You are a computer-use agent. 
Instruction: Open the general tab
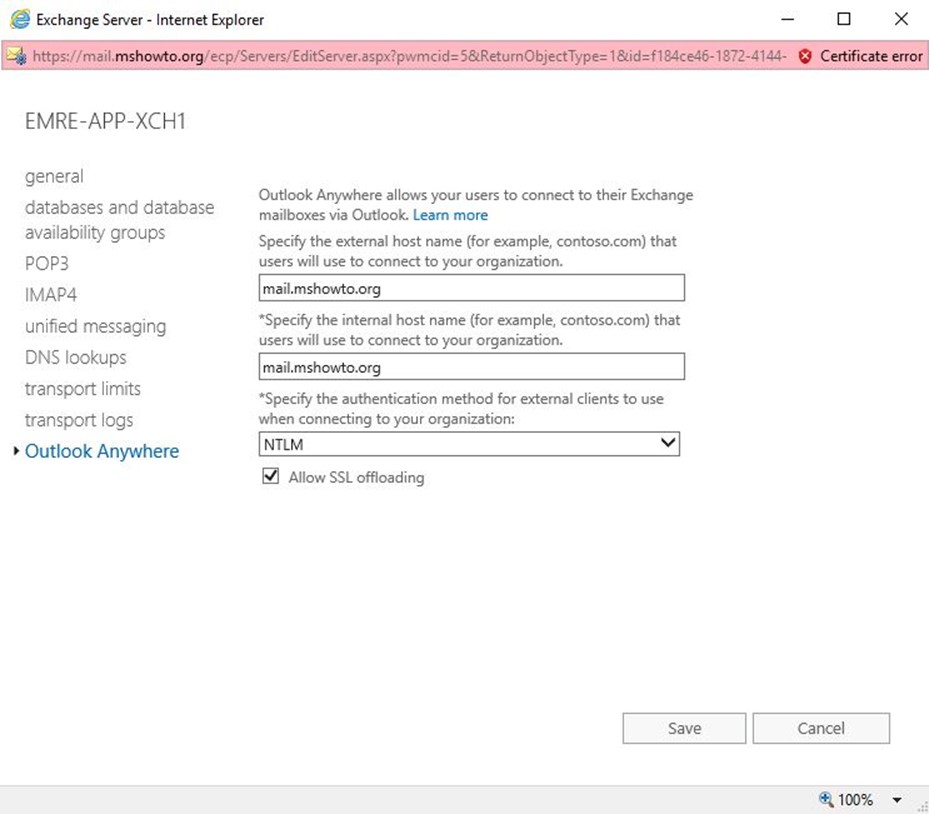54,176
